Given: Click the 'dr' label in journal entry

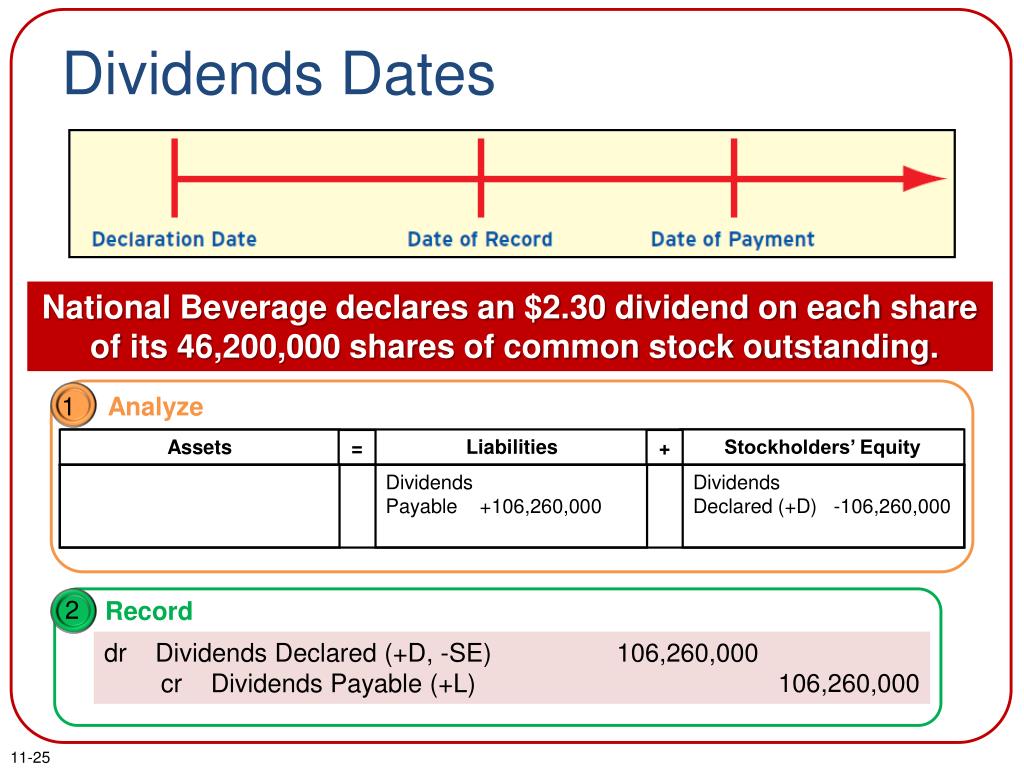Looking at the screenshot, I should [x=115, y=653].
